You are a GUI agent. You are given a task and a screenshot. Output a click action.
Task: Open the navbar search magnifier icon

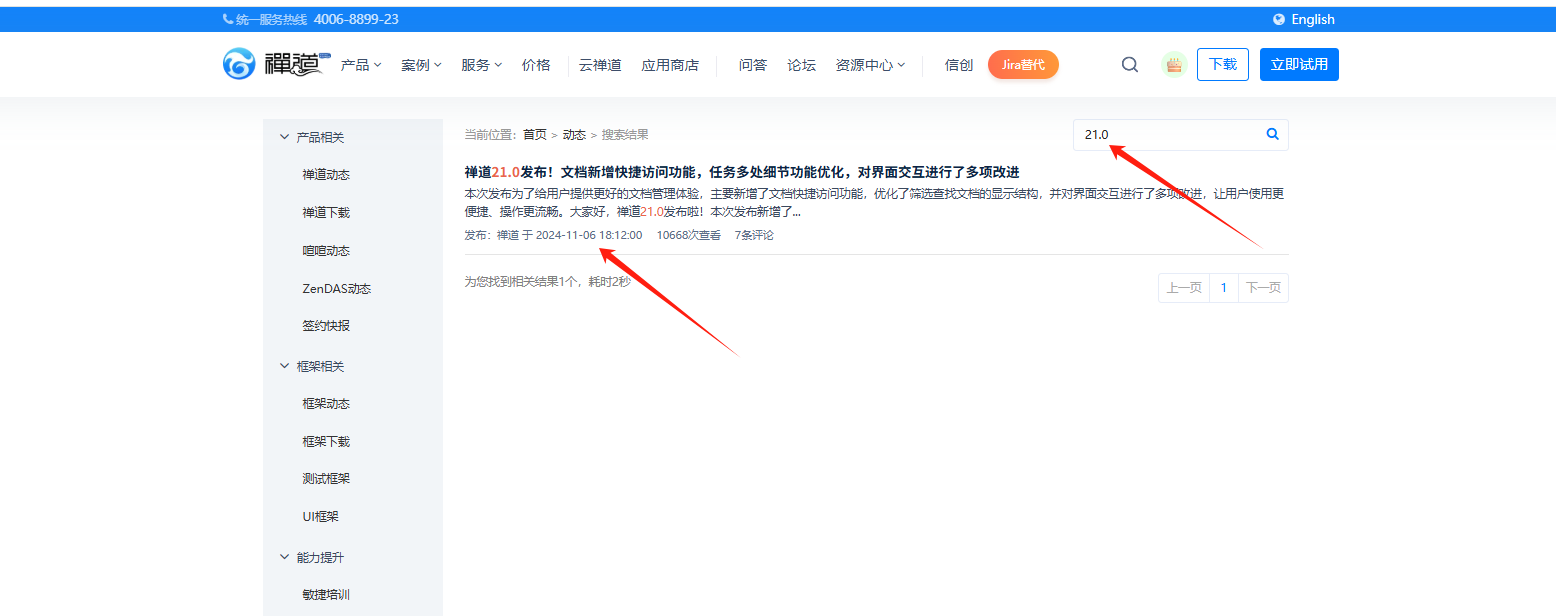[x=1129, y=63]
